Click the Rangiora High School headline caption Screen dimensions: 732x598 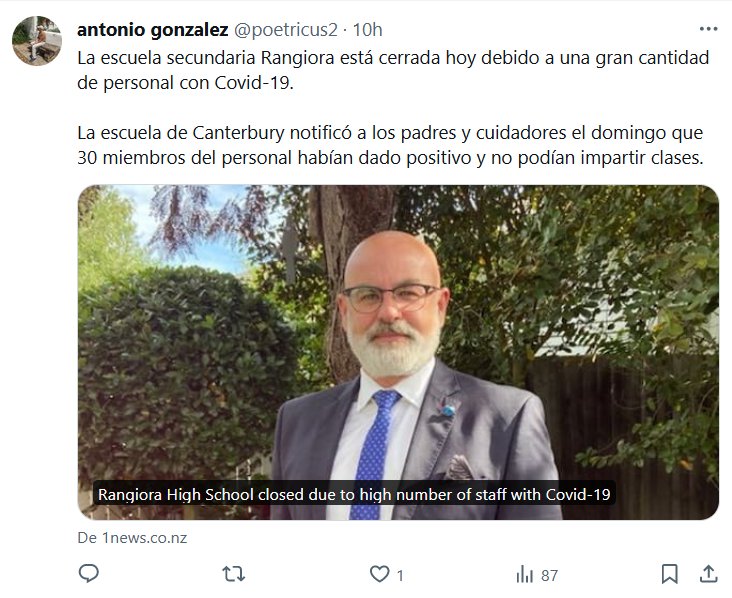[x=354, y=494]
